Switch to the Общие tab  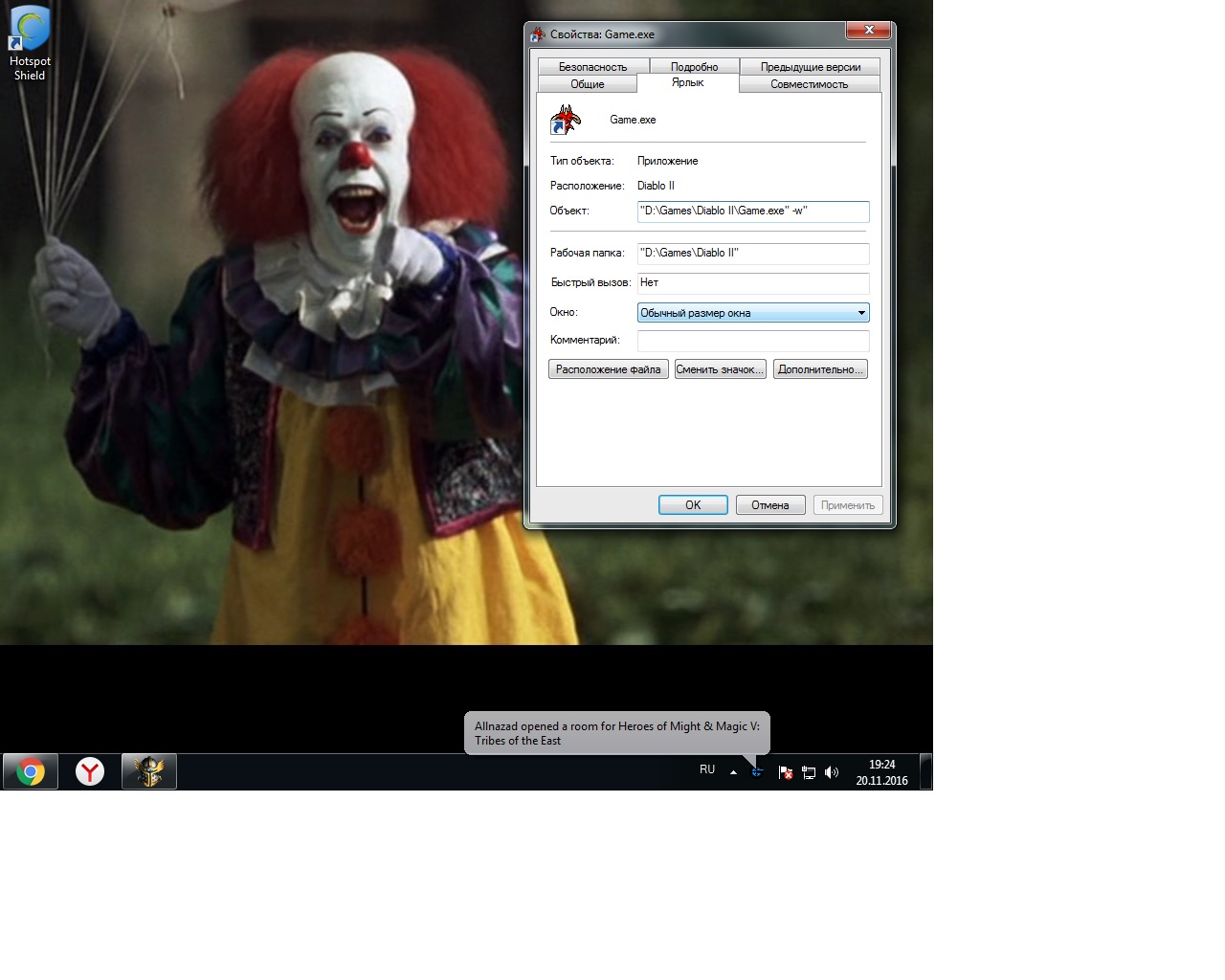[x=588, y=84]
